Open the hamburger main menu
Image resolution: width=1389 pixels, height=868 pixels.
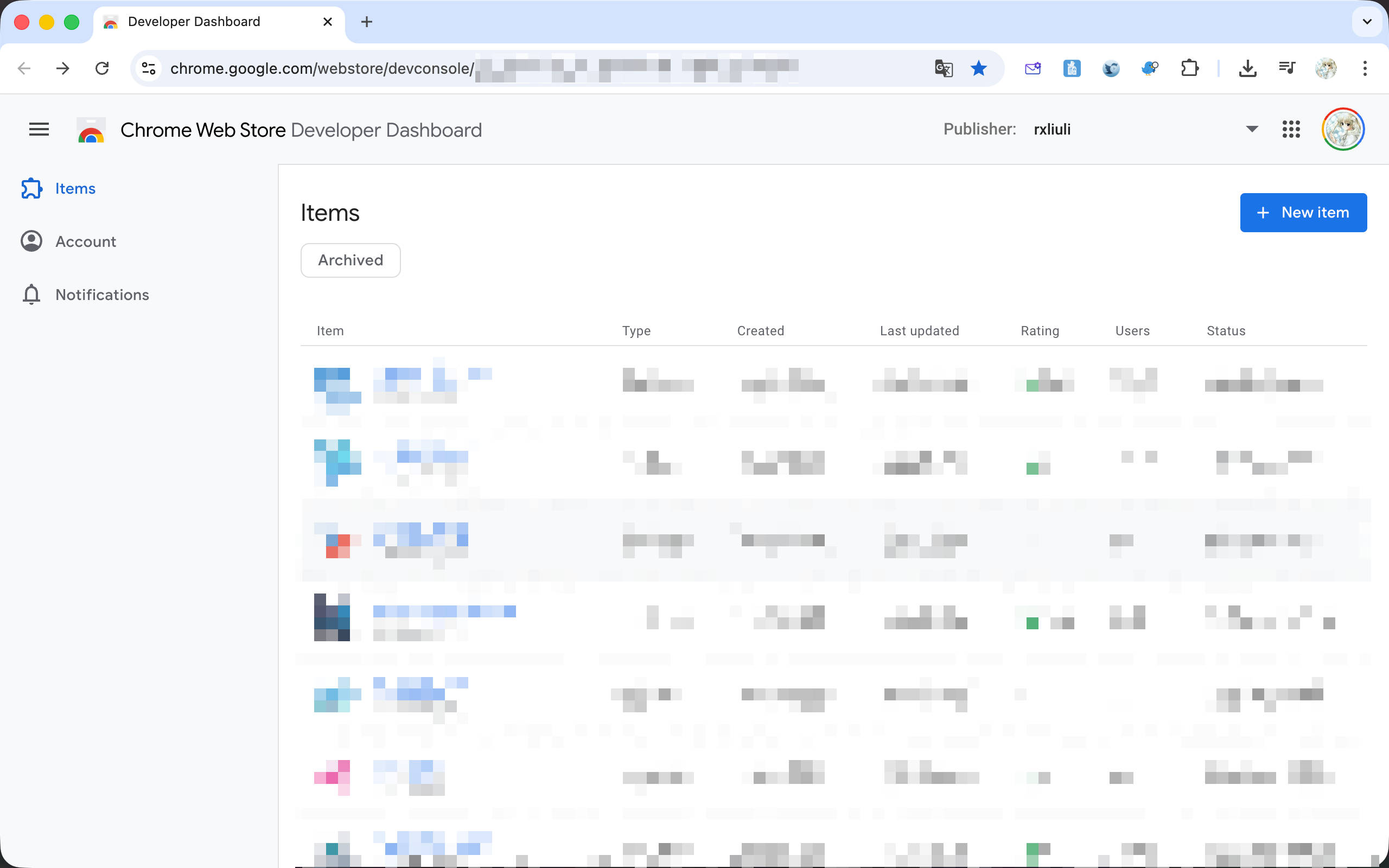(x=39, y=130)
